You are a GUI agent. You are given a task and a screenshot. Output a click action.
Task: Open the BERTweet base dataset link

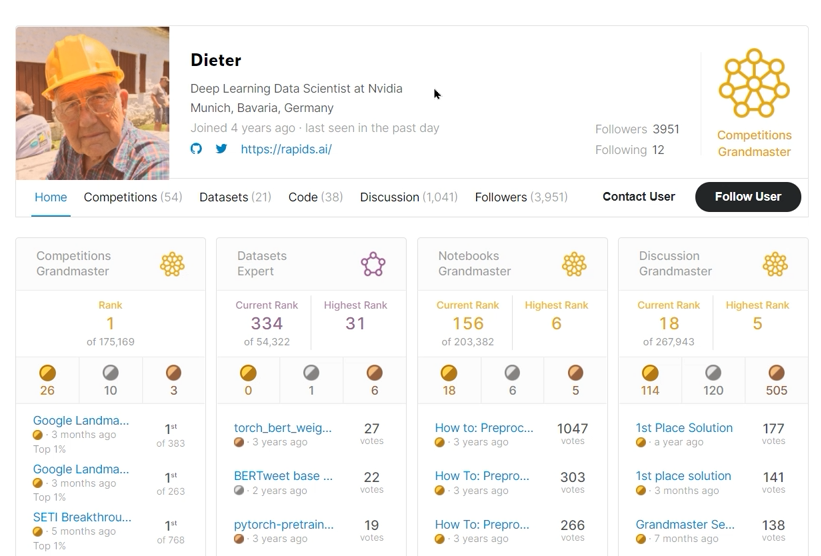point(283,476)
